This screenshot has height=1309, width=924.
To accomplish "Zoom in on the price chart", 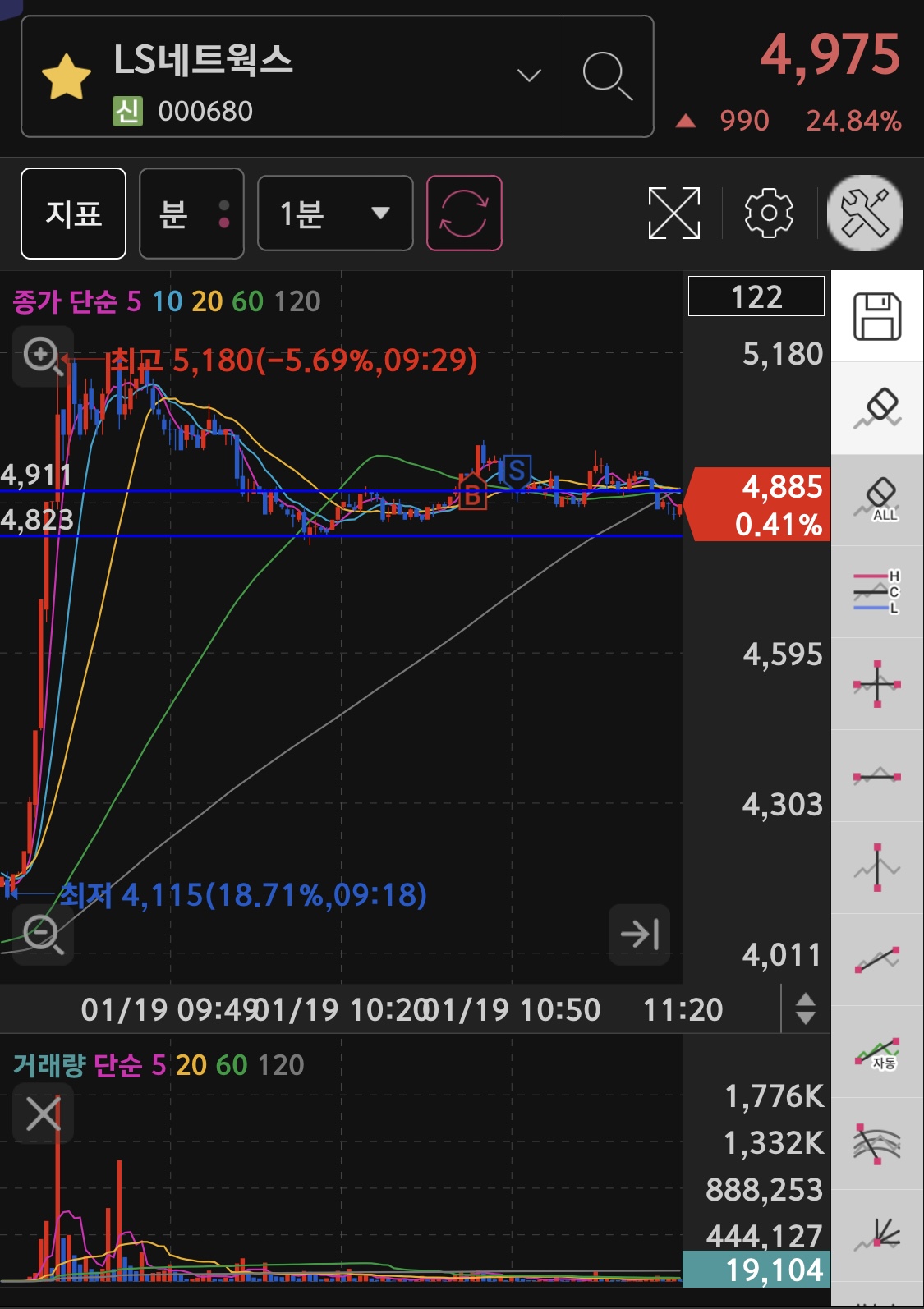I will click(x=43, y=356).
